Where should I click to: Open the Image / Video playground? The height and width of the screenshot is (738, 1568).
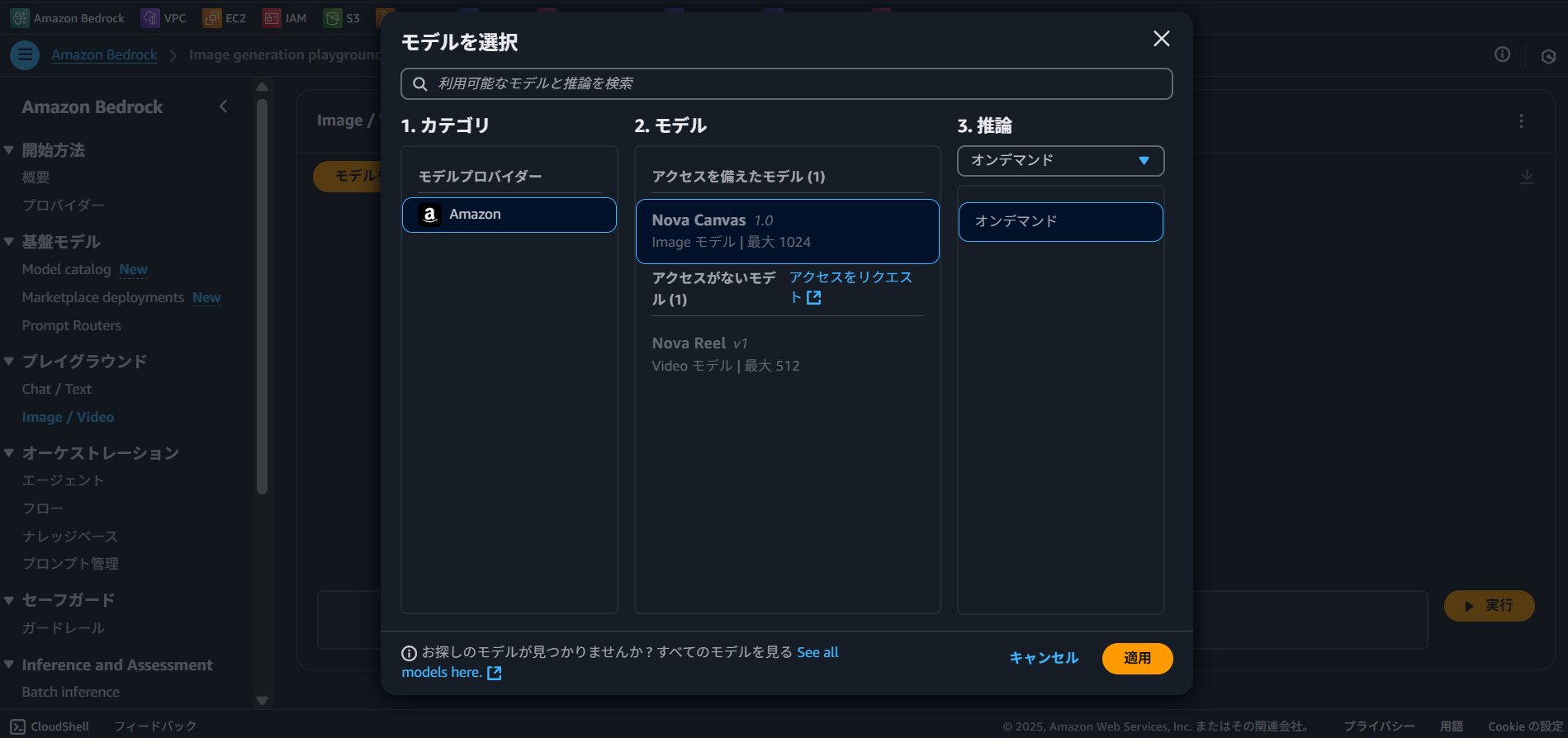68,418
